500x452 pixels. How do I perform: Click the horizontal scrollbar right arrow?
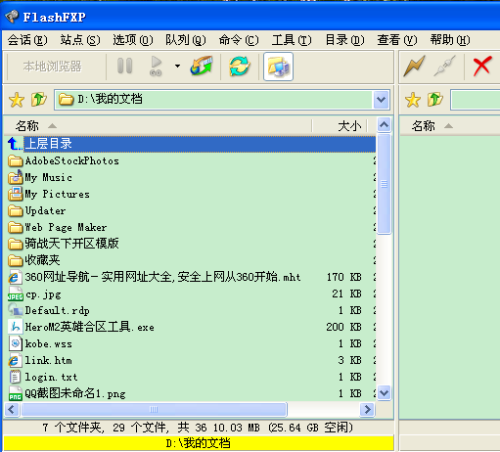tap(368, 409)
